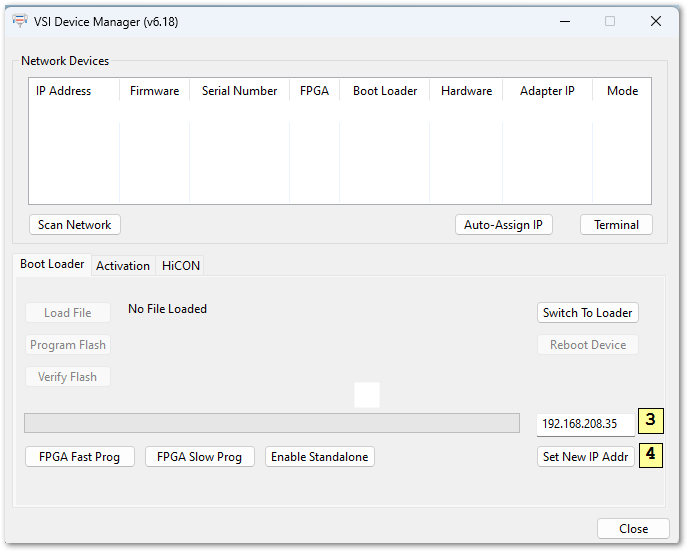Click the Verify Flash button
Screen dimensions: 688x552
(68, 377)
